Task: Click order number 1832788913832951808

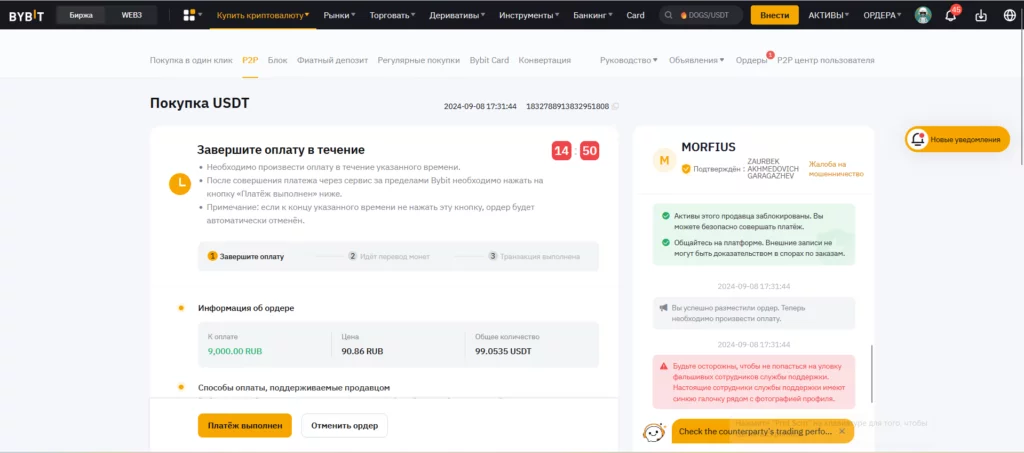Action: point(568,106)
